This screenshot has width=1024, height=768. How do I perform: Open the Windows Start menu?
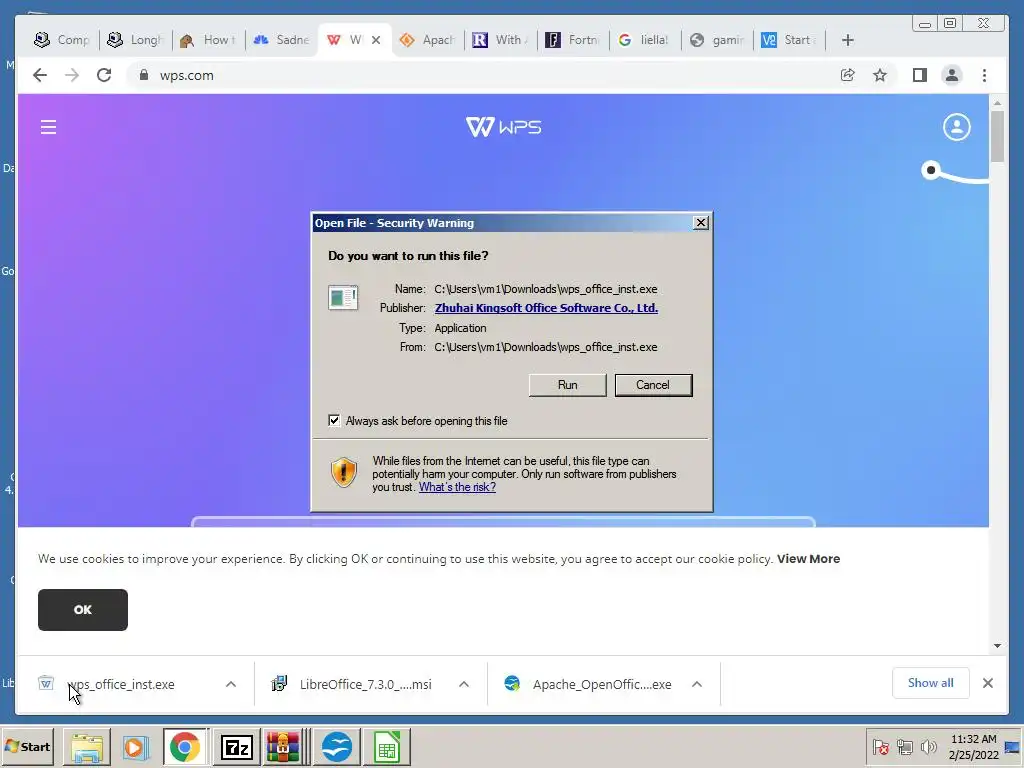[x=27, y=746]
